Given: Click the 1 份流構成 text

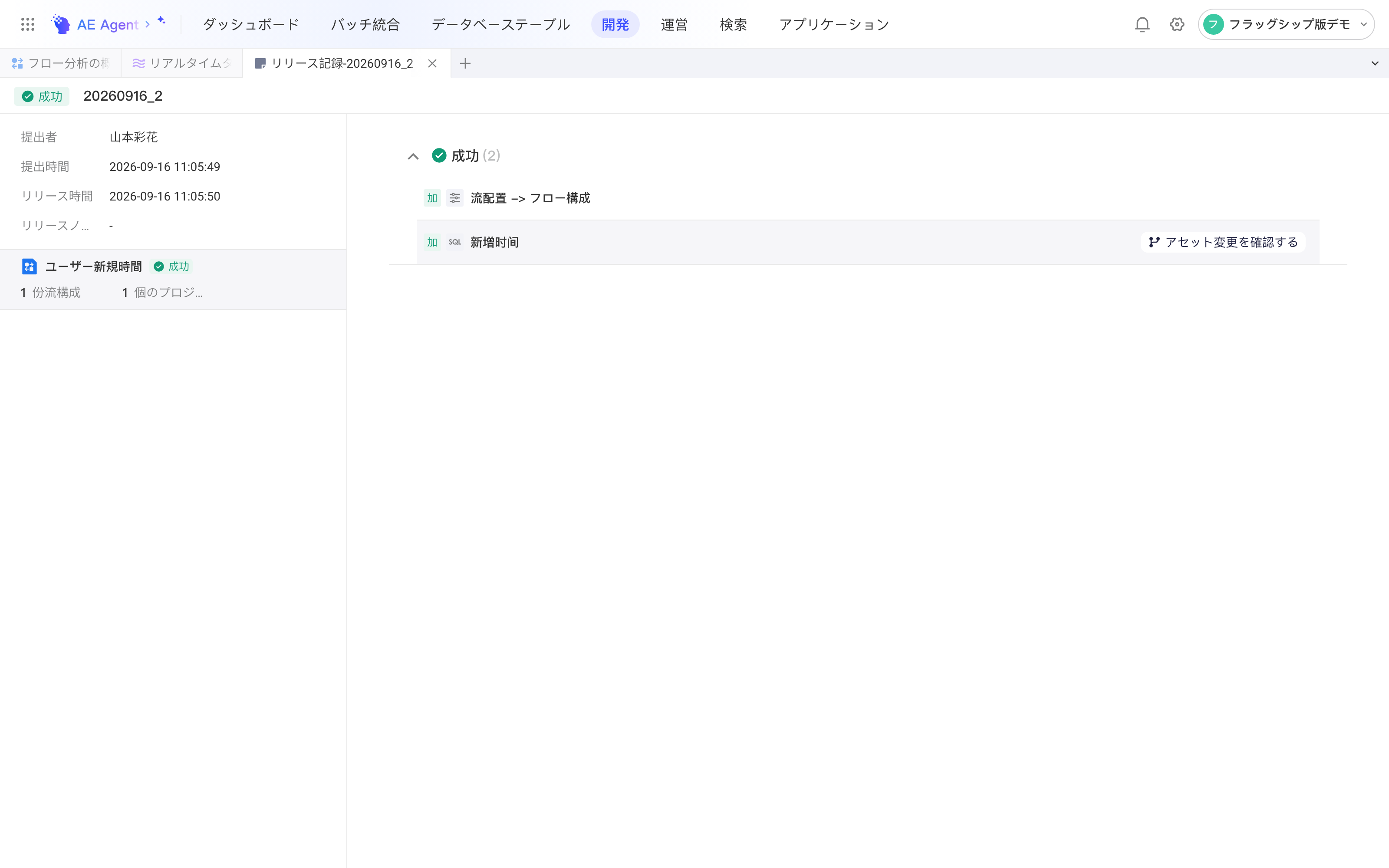Looking at the screenshot, I should [50, 293].
